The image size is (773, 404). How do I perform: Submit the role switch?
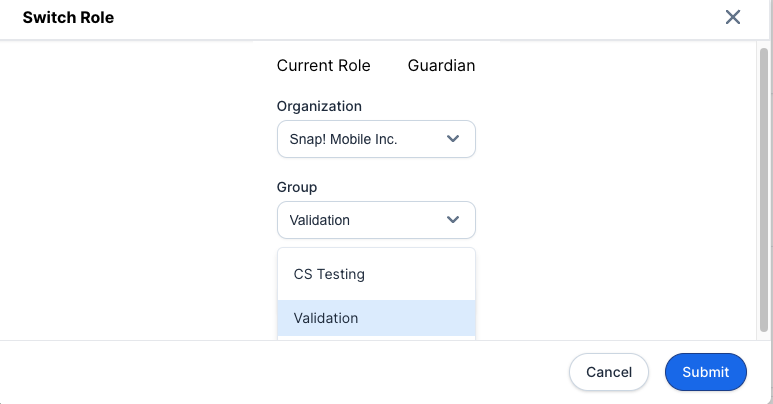tap(705, 372)
